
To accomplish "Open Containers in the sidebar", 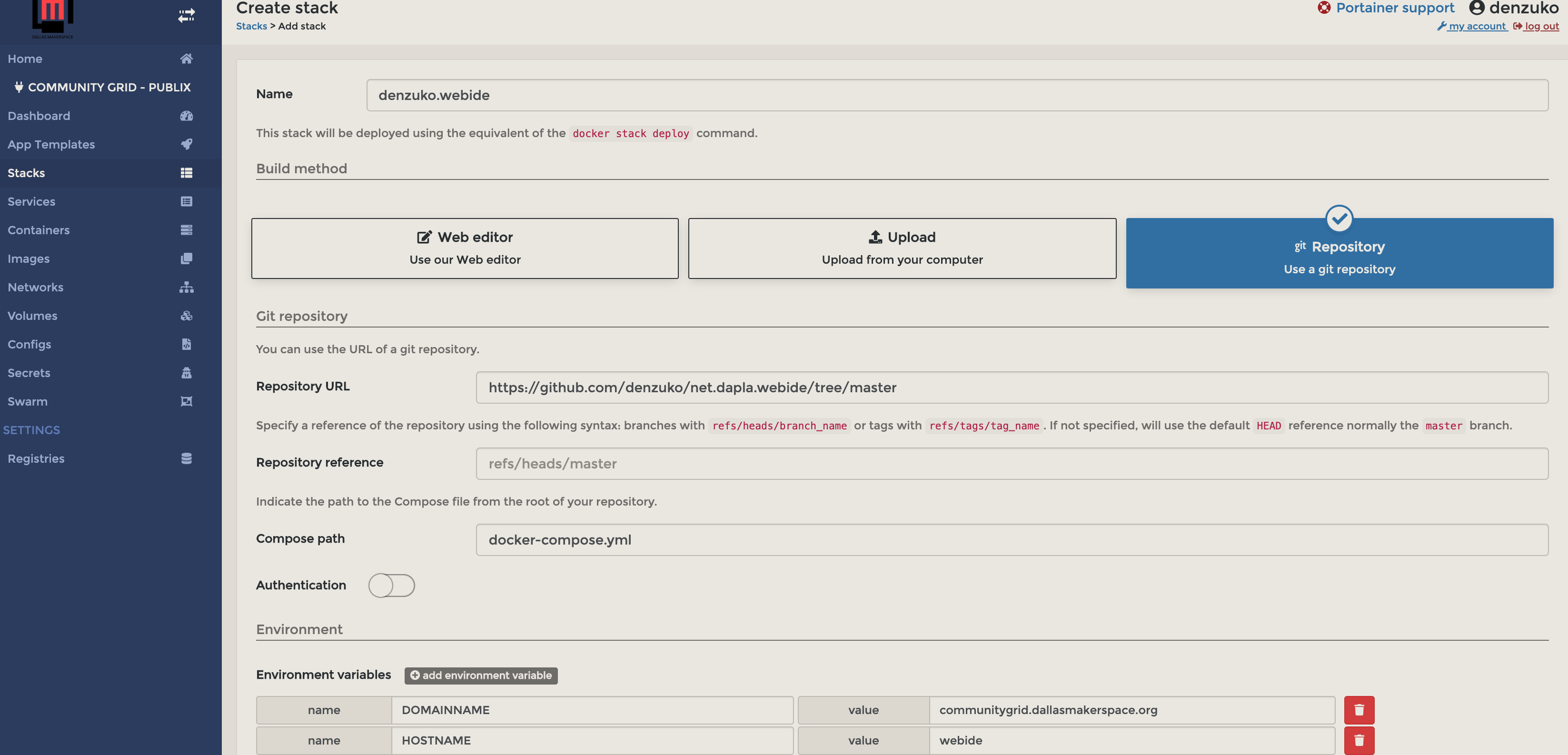I will pos(39,230).
